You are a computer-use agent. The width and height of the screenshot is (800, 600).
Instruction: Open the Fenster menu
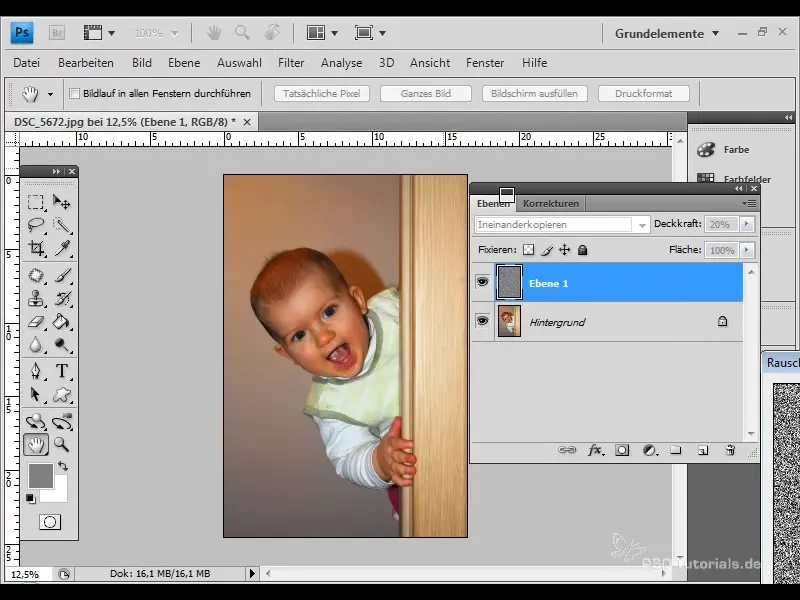[x=485, y=63]
